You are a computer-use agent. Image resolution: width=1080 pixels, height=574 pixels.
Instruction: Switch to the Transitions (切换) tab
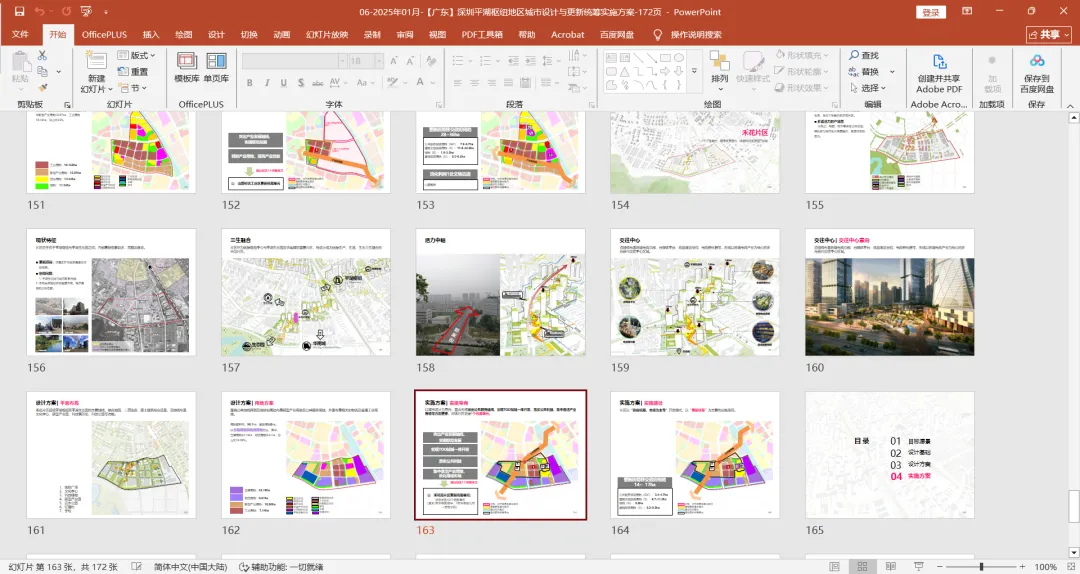point(249,34)
